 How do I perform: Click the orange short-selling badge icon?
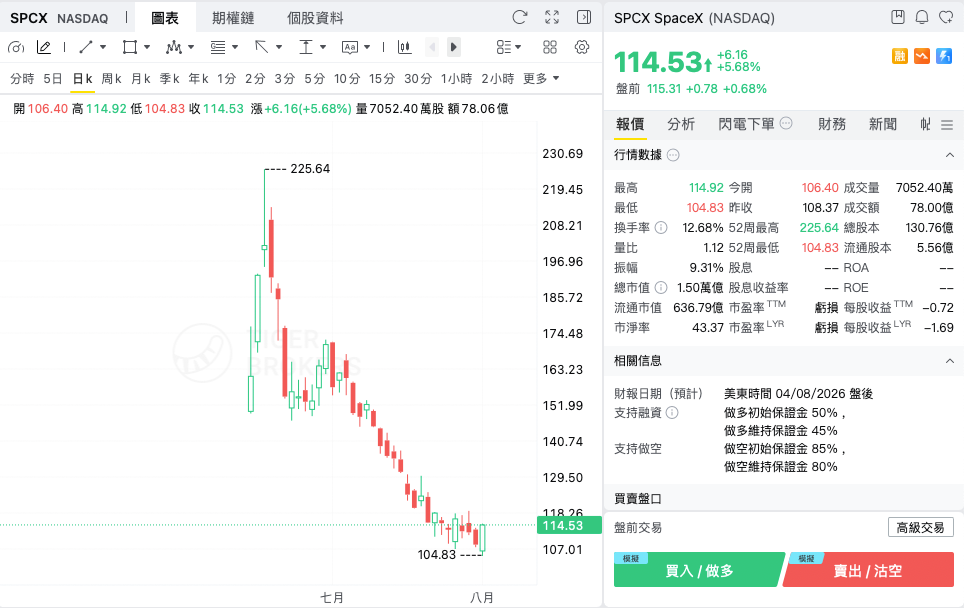pyautogui.click(x=922, y=57)
